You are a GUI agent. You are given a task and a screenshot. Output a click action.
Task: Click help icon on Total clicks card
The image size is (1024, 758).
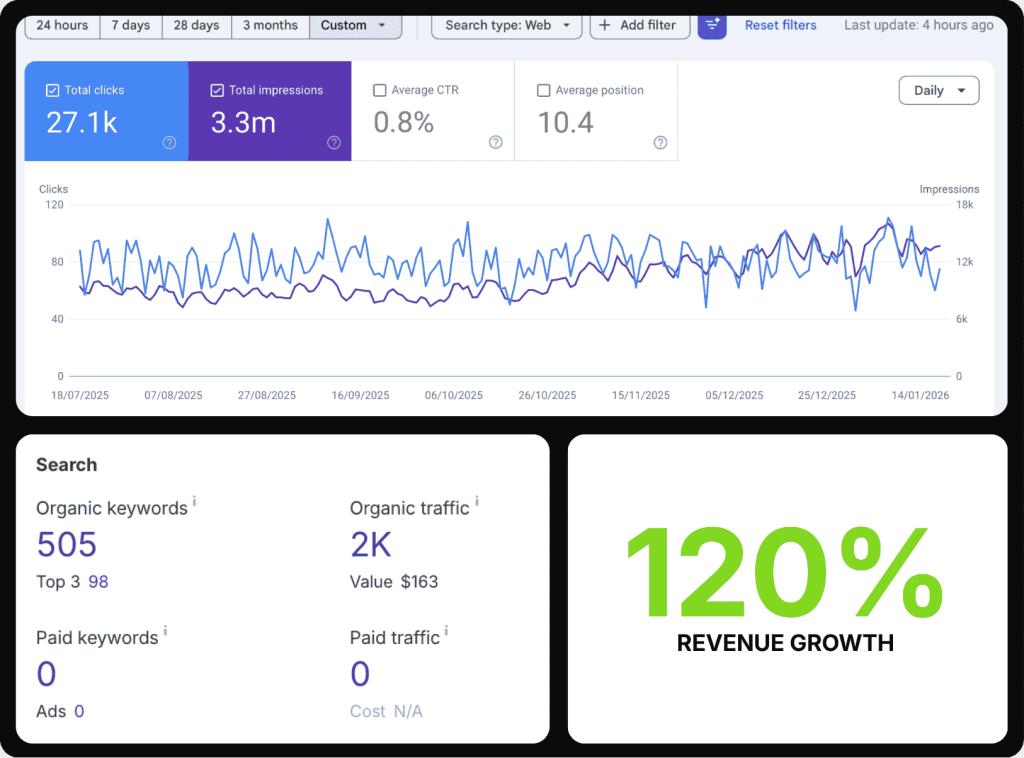click(x=169, y=143)
